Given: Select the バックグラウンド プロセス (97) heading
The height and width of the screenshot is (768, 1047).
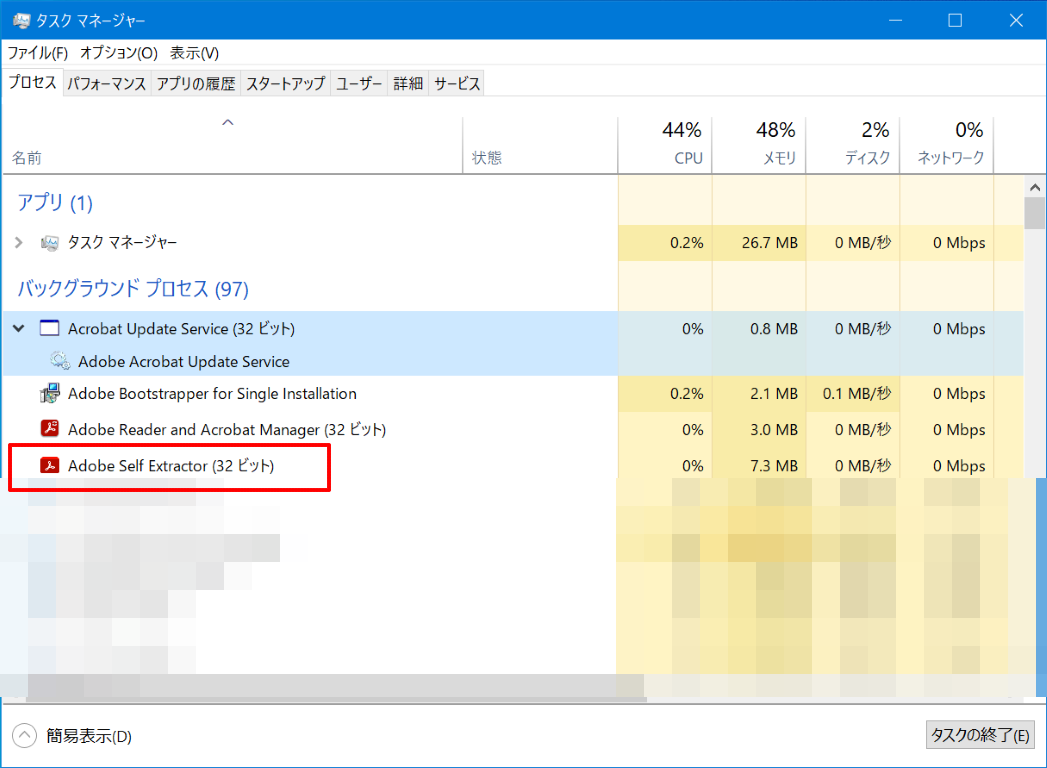Looking at the screenshot, I should (x=133, y=289).
